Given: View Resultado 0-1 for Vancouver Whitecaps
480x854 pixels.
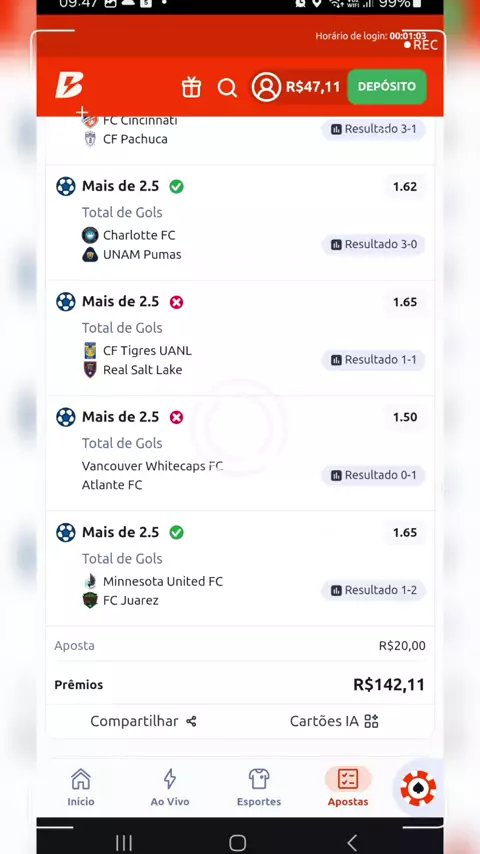Looking at the screenshot, I should 373,475.
